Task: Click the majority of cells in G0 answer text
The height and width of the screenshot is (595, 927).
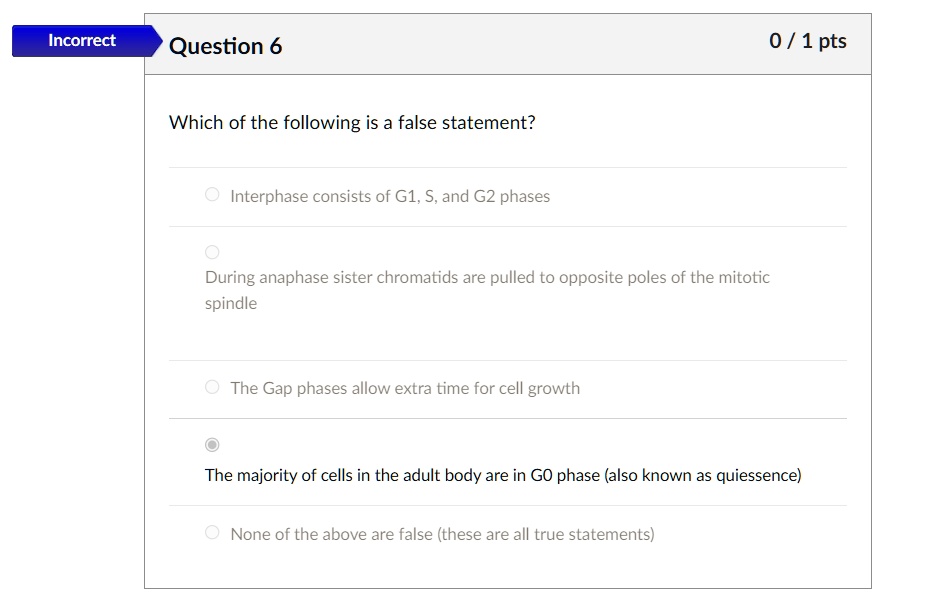Action: pyautogui.click(x=503, y=476)
